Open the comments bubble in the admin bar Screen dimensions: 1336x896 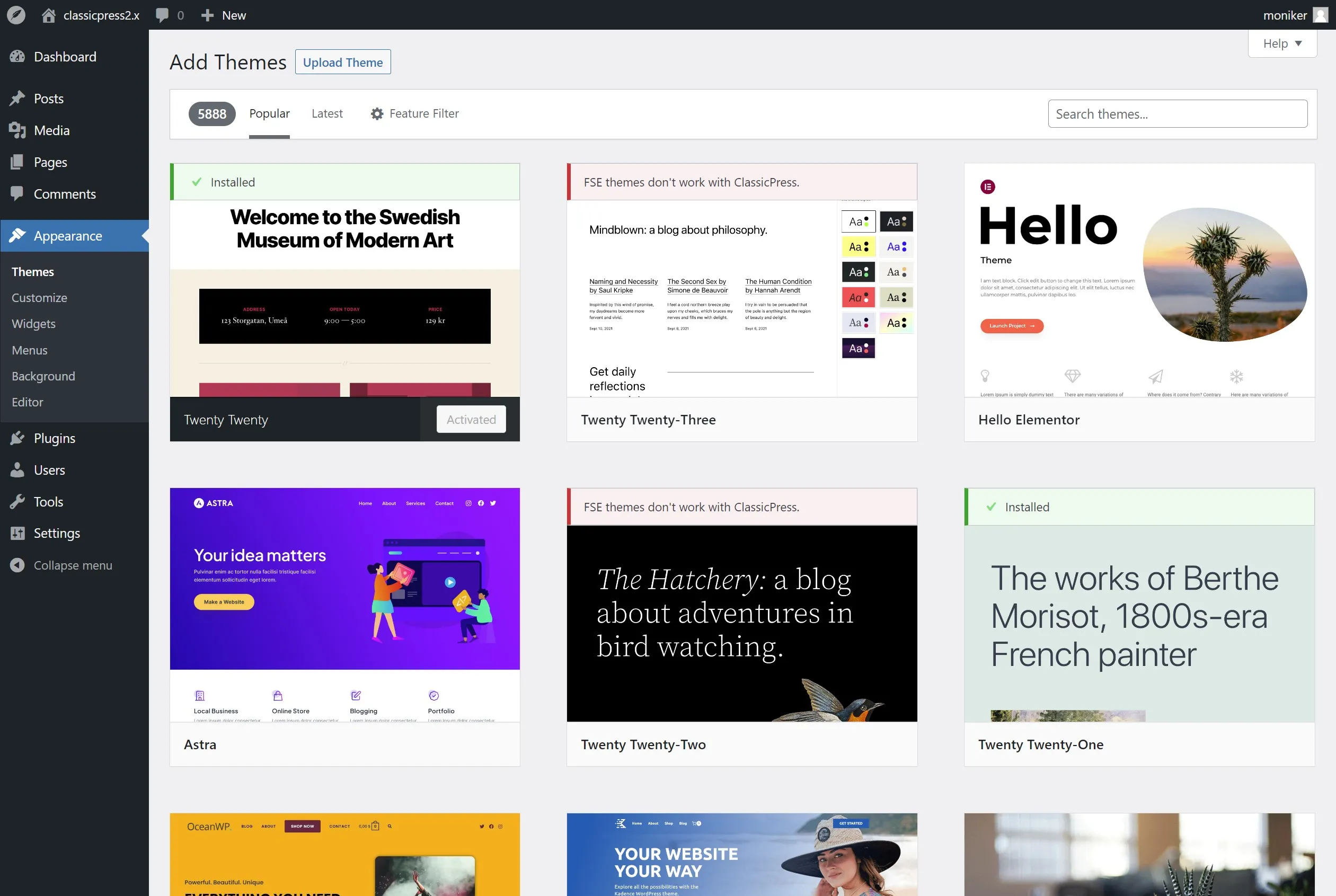coord(163,15)
